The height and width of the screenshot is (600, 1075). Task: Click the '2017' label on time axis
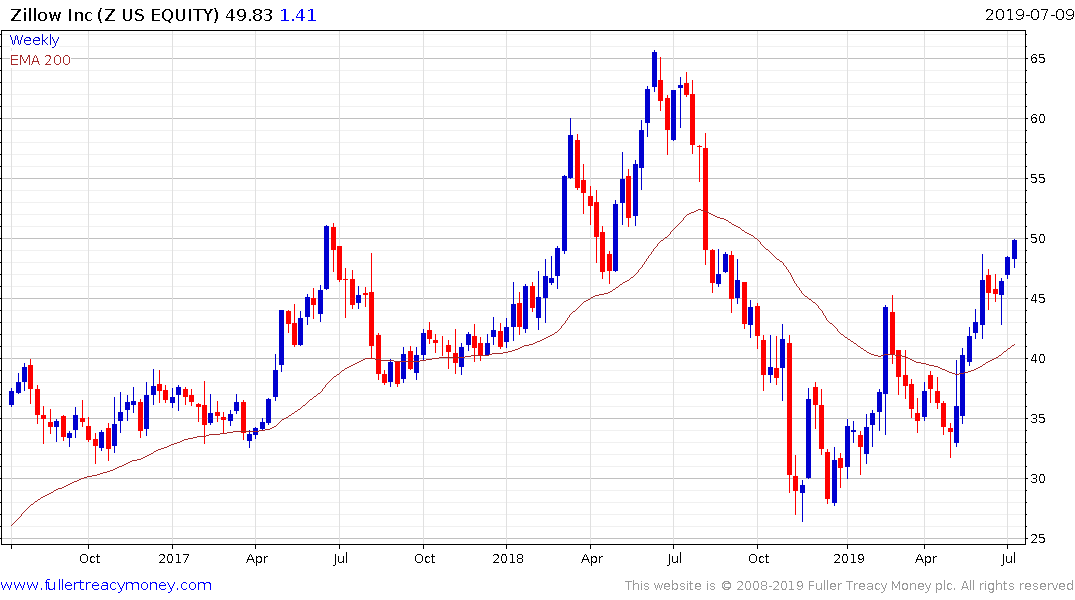(x=173, y=559)
